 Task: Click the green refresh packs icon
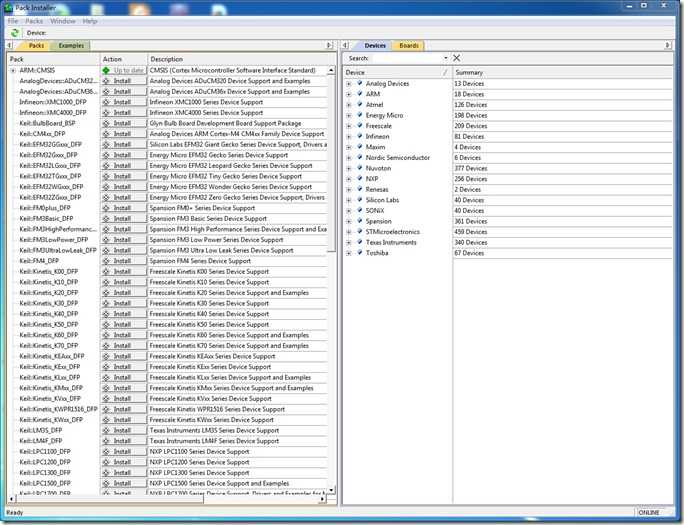click(15, 33)
